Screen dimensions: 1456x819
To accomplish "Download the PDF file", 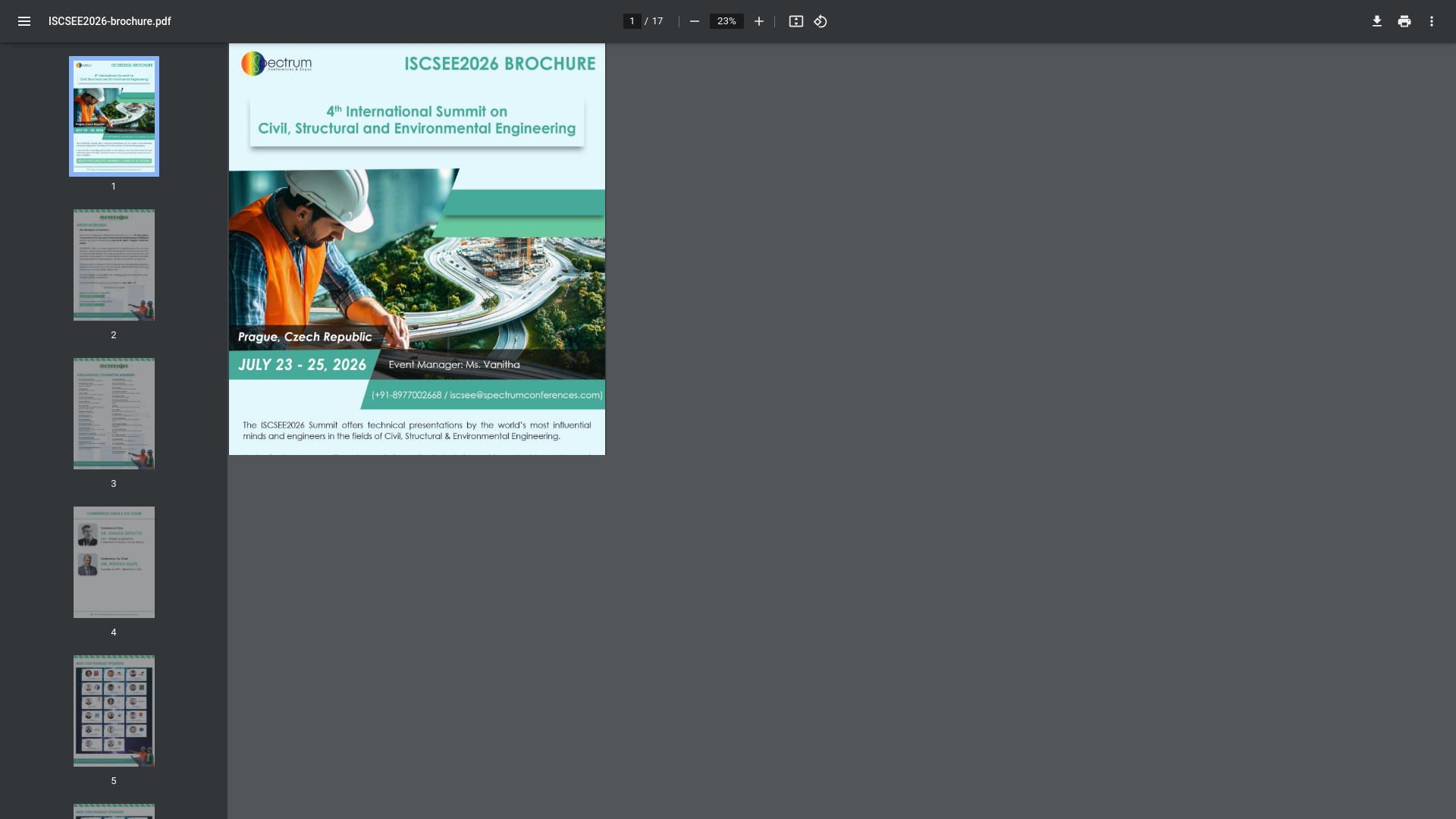I will [x=1376, y=21].
